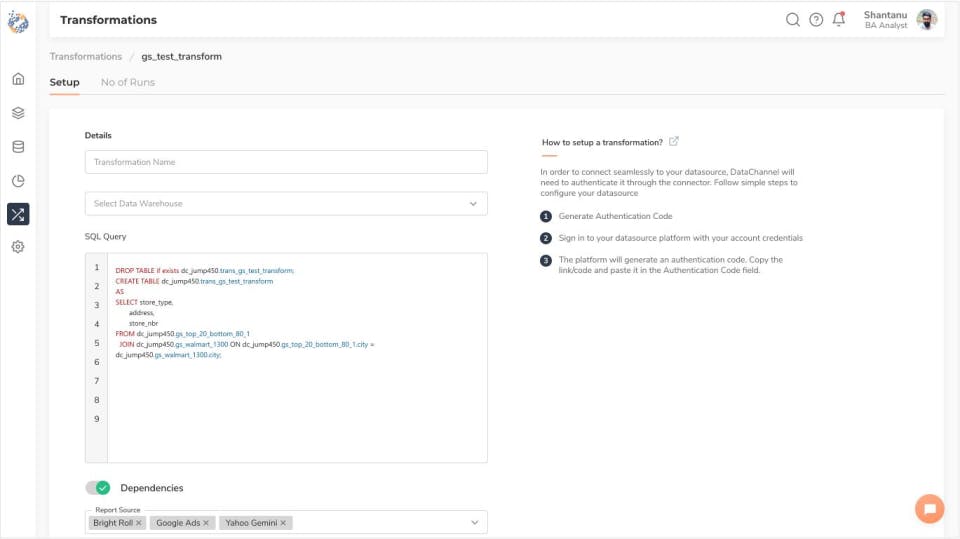Screen dimensions: 960x539
Task: Open the external link icon beside setup guide
Action: 674,142
